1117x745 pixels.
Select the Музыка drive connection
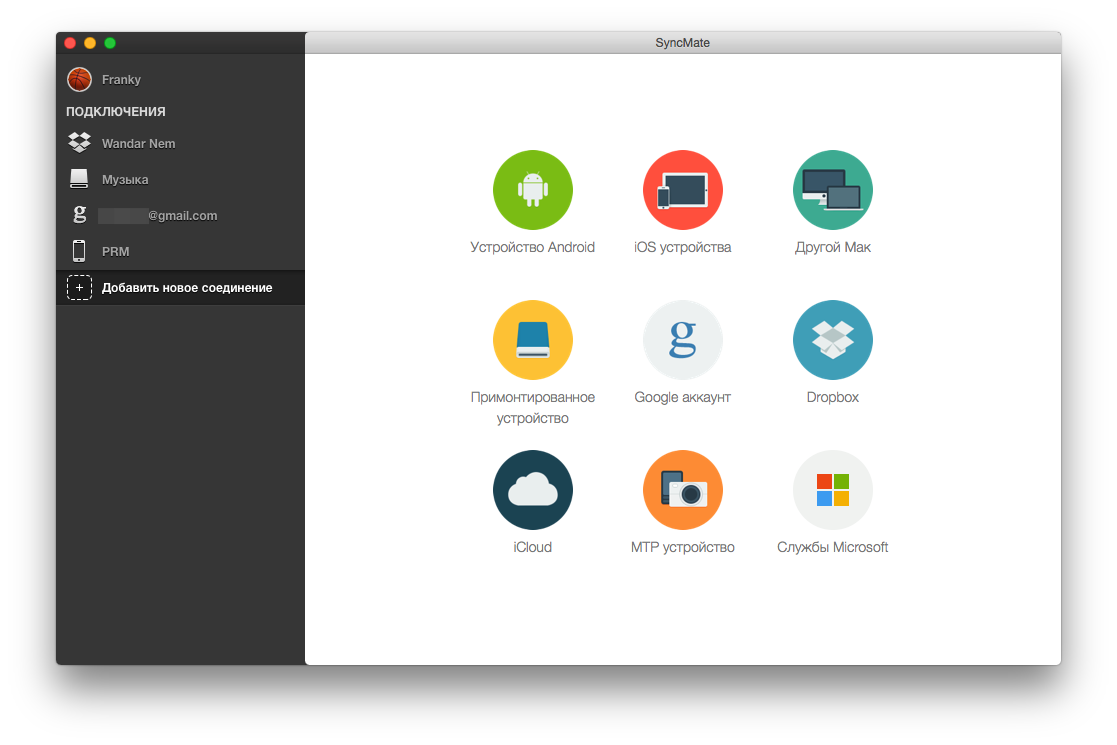[125, 179]
